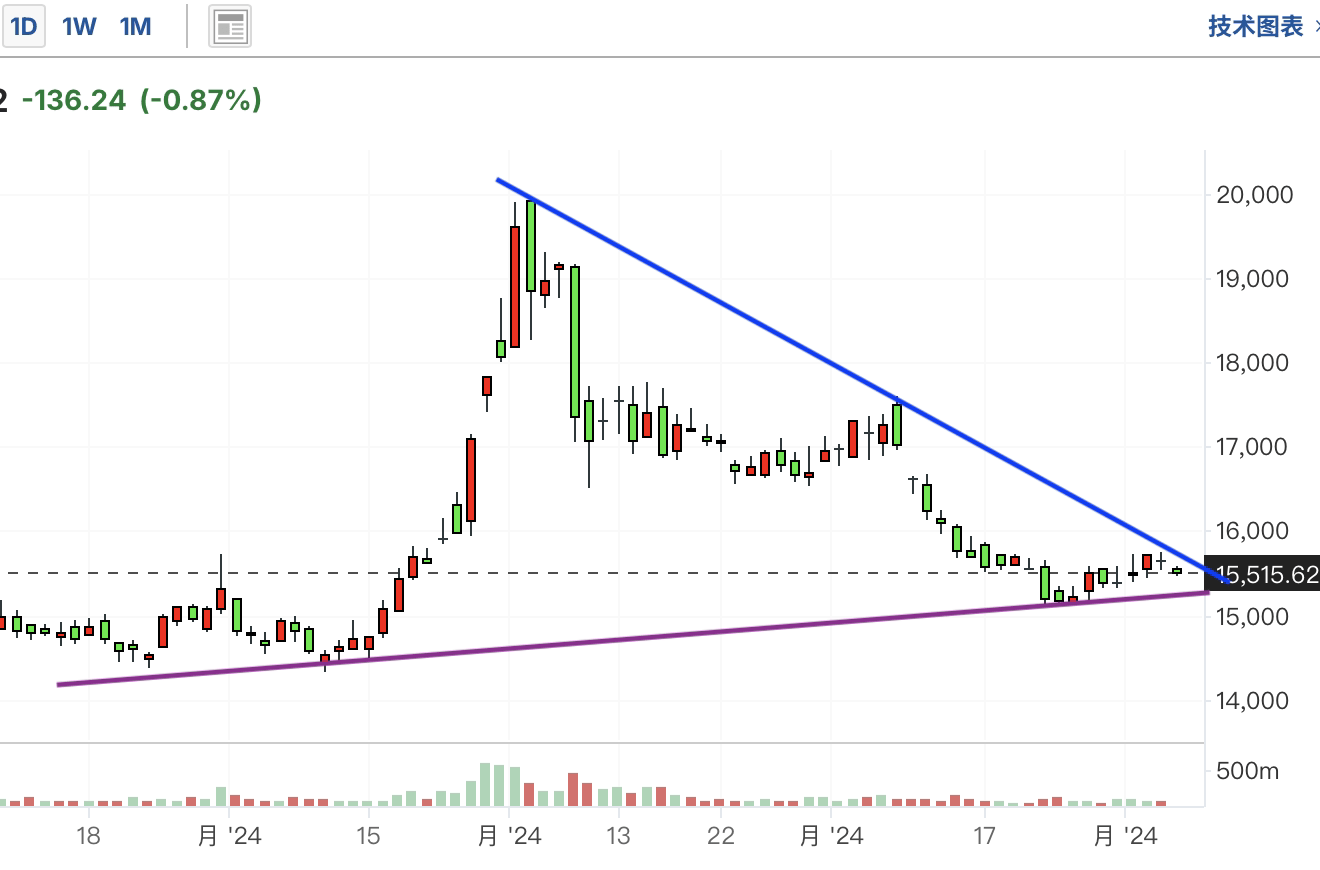
Task: Click the tallest green volume bar
Action: point(486,785)
